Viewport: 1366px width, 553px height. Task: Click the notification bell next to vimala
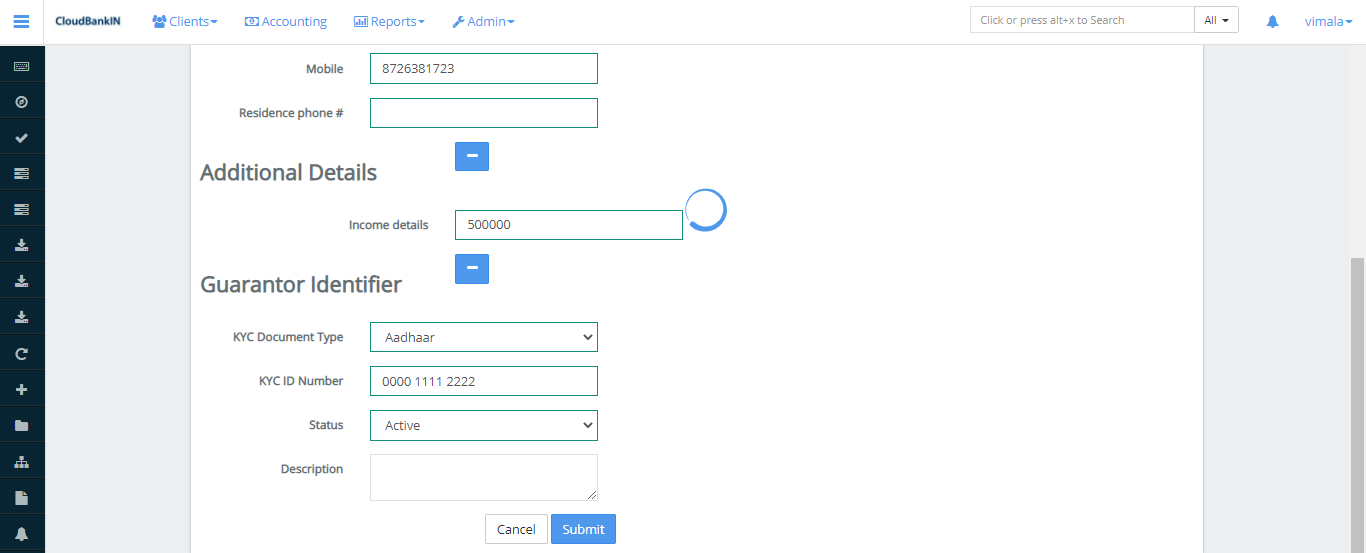tap(1272, 21)
